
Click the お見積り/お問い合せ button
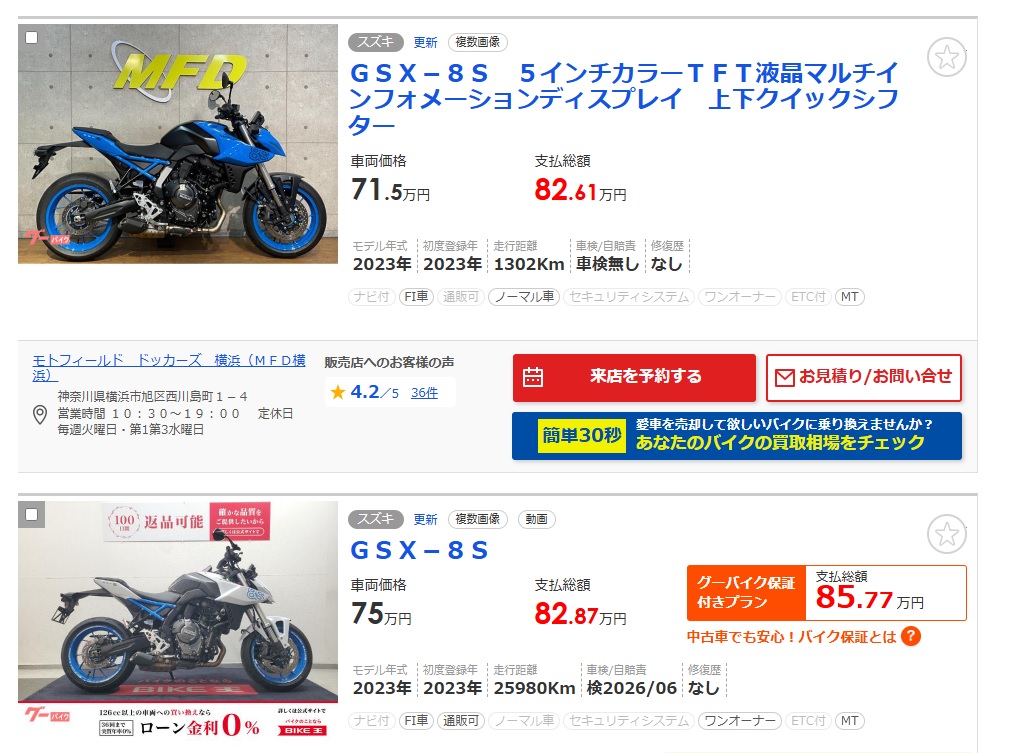point(864,378)
